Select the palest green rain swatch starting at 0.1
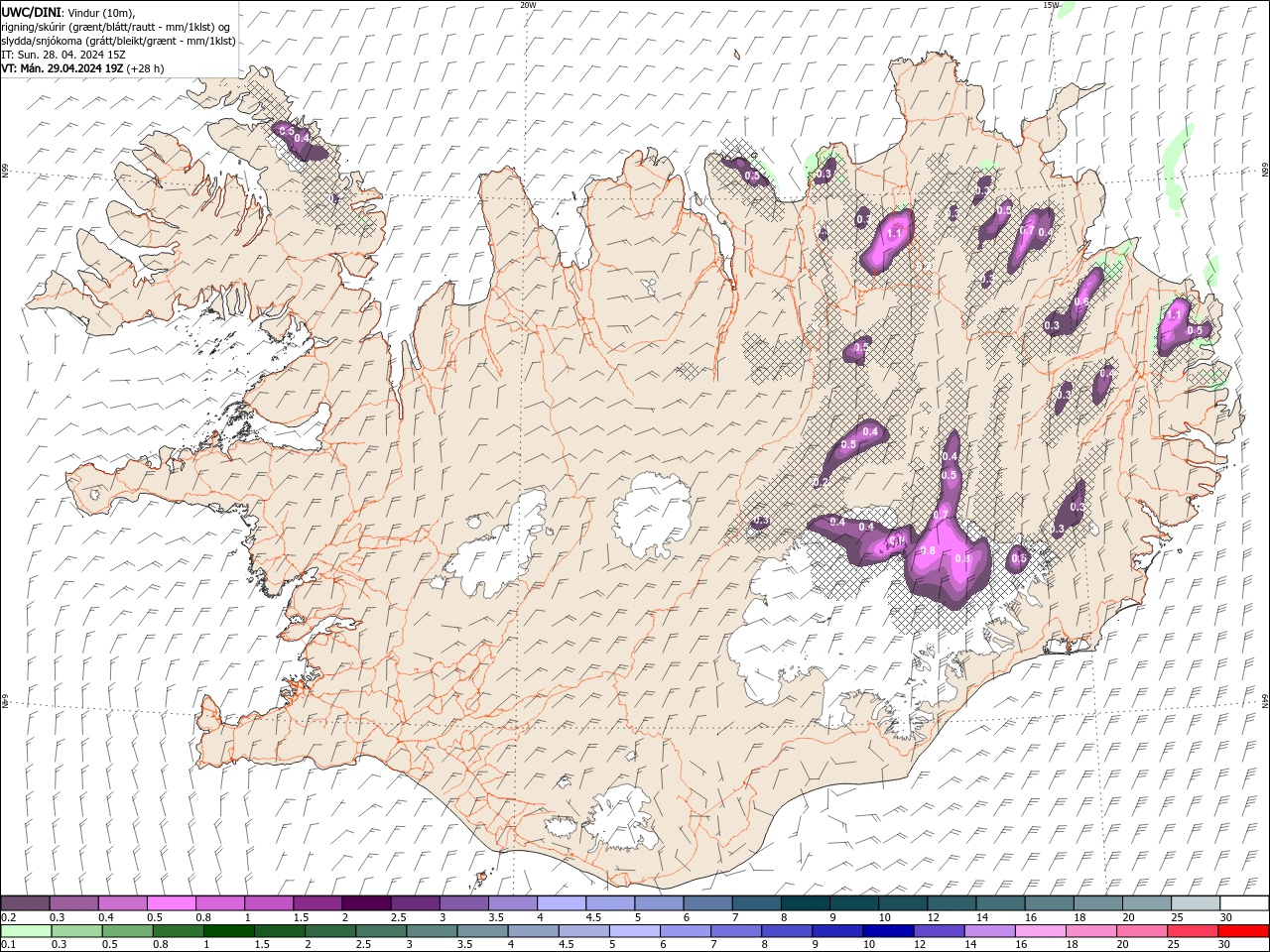Screen dimensions: 1270x952 (x=27, y=930)
